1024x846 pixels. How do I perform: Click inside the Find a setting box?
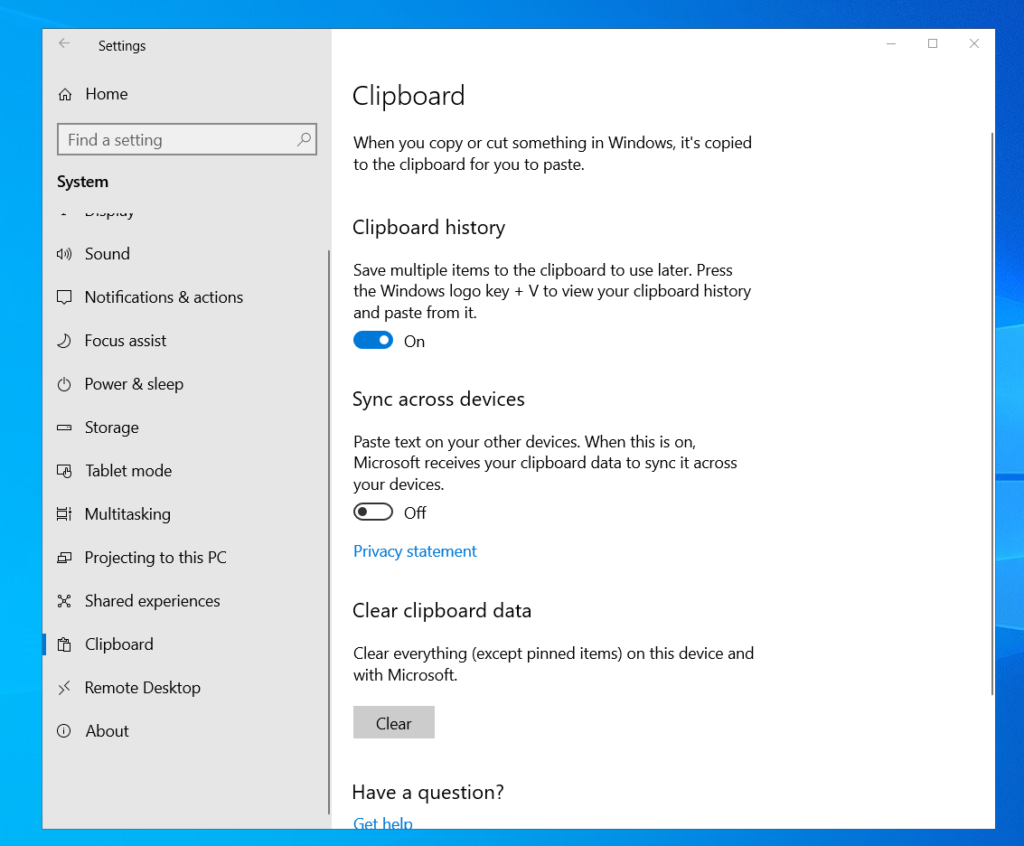187,139
